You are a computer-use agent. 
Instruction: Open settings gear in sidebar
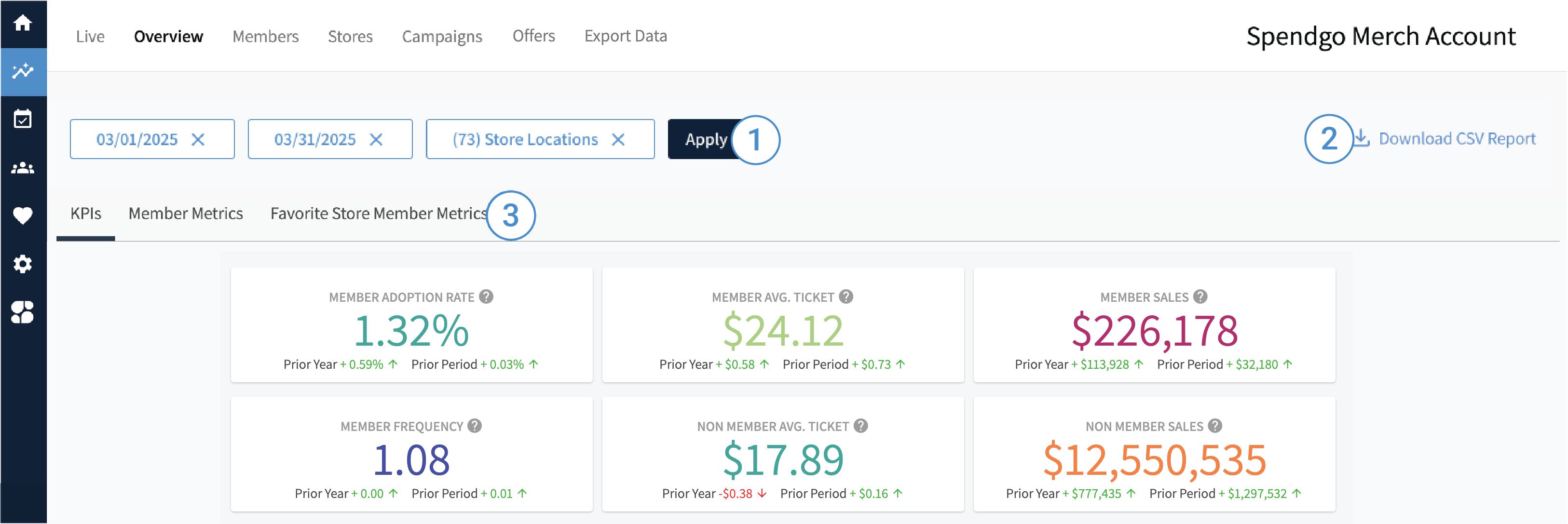23,264
